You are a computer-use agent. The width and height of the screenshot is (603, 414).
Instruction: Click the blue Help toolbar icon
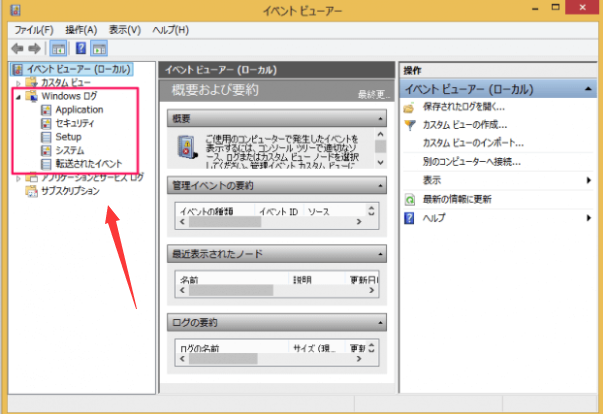pos(81,48)
